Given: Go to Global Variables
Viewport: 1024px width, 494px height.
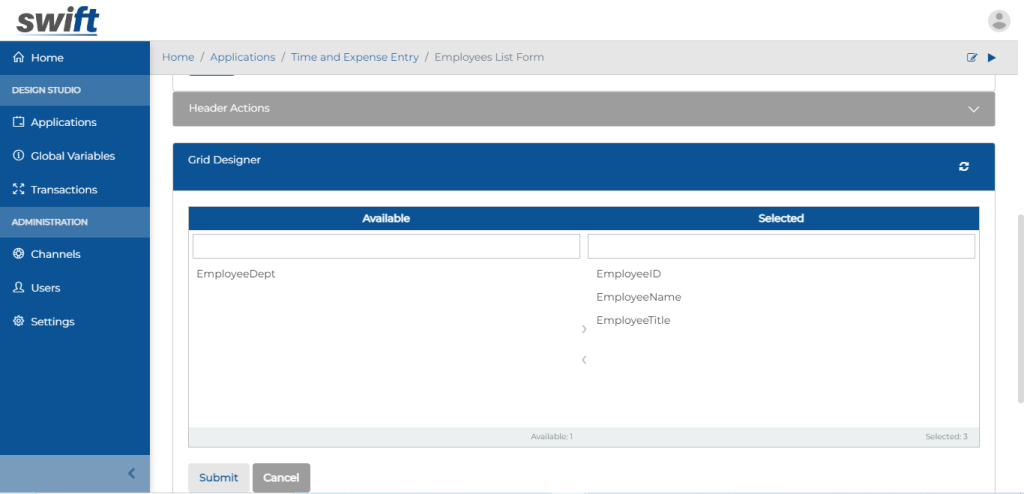Looking at the screenshot, I should [72, 156].
